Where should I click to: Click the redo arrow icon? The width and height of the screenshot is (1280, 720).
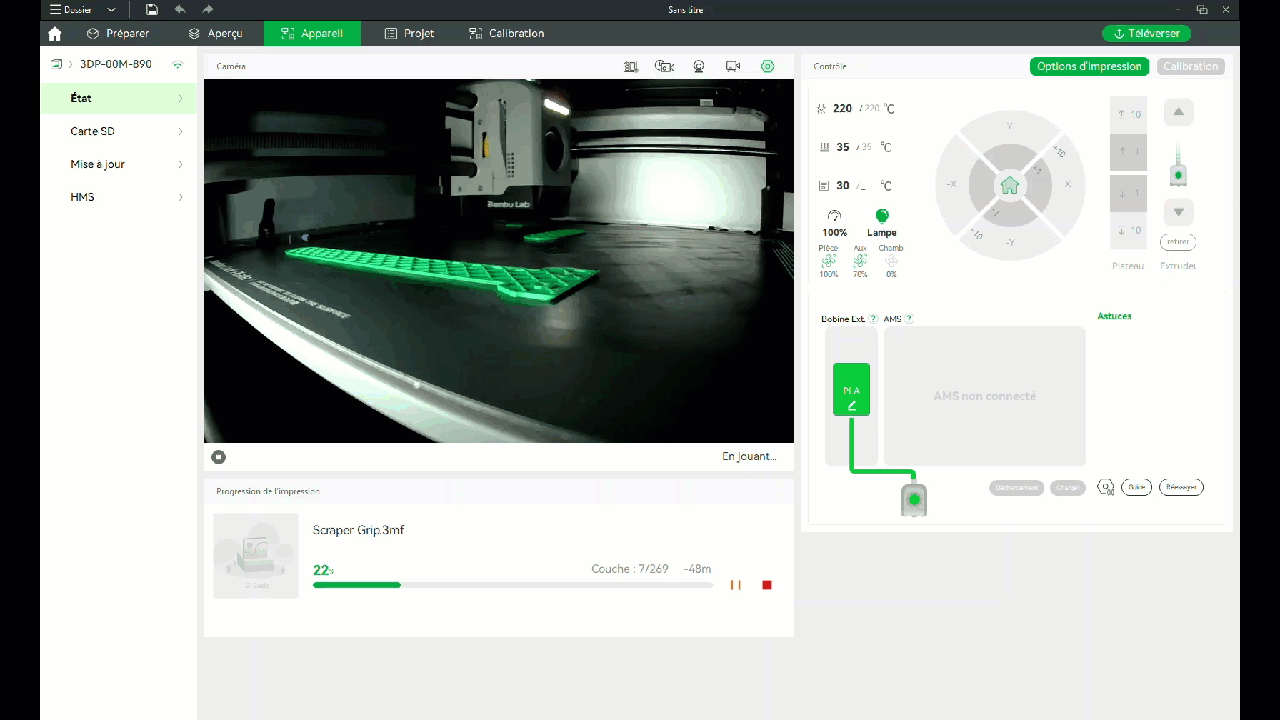pyautogui.click(x=208, y=9)
